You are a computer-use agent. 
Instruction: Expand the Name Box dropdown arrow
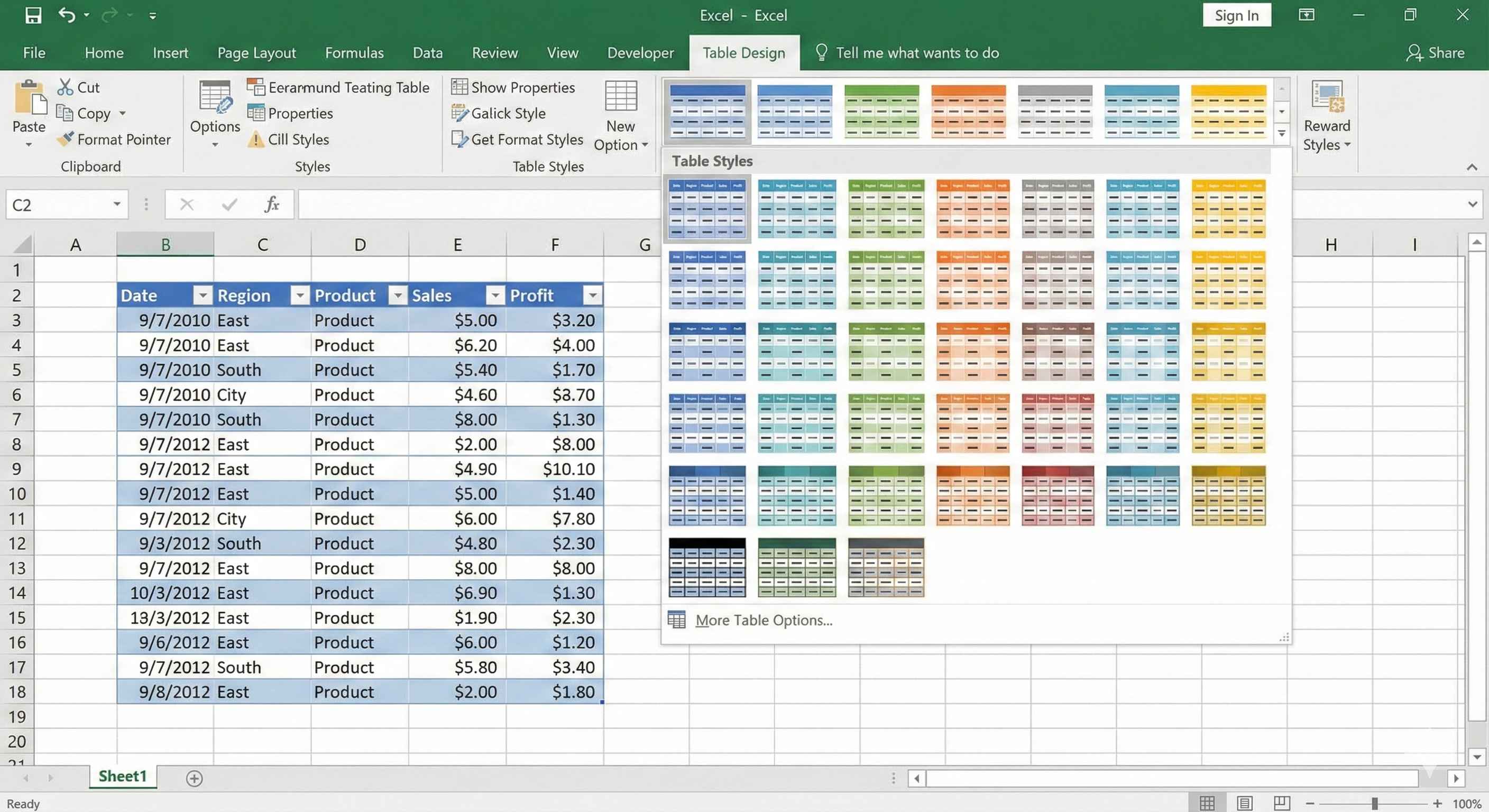point(117,204)
